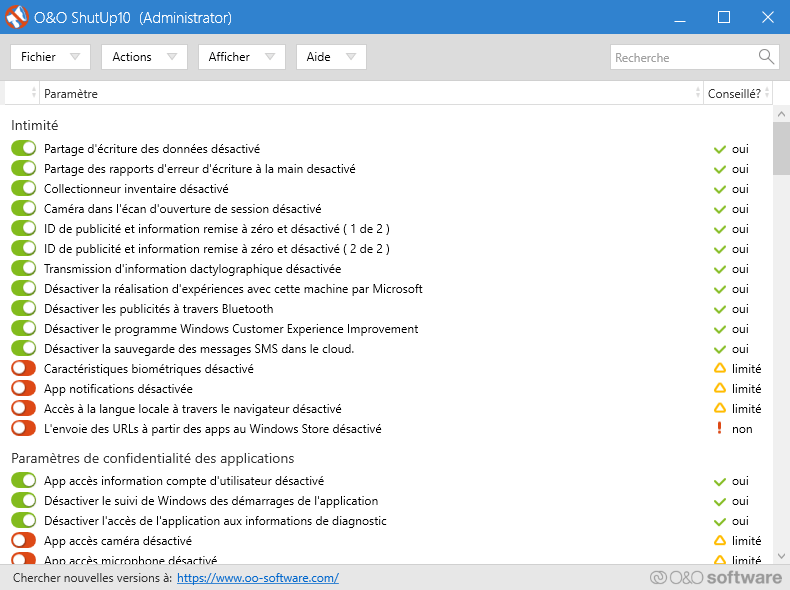
Task: Click check icon for App accès information compte row
Action: click(x=719, y=482)
